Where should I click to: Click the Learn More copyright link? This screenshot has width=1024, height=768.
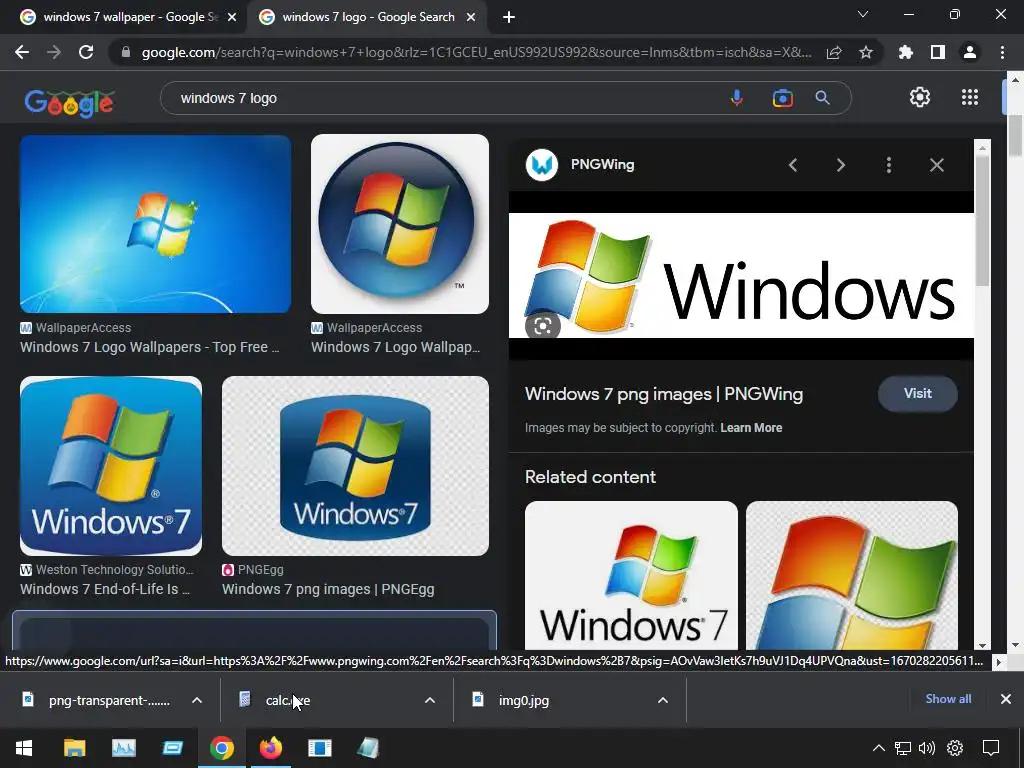(x=751, y=428)
